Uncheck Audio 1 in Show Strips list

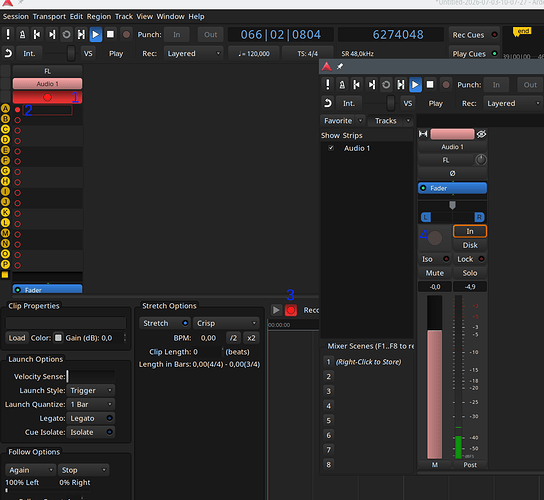pos(331,148)
